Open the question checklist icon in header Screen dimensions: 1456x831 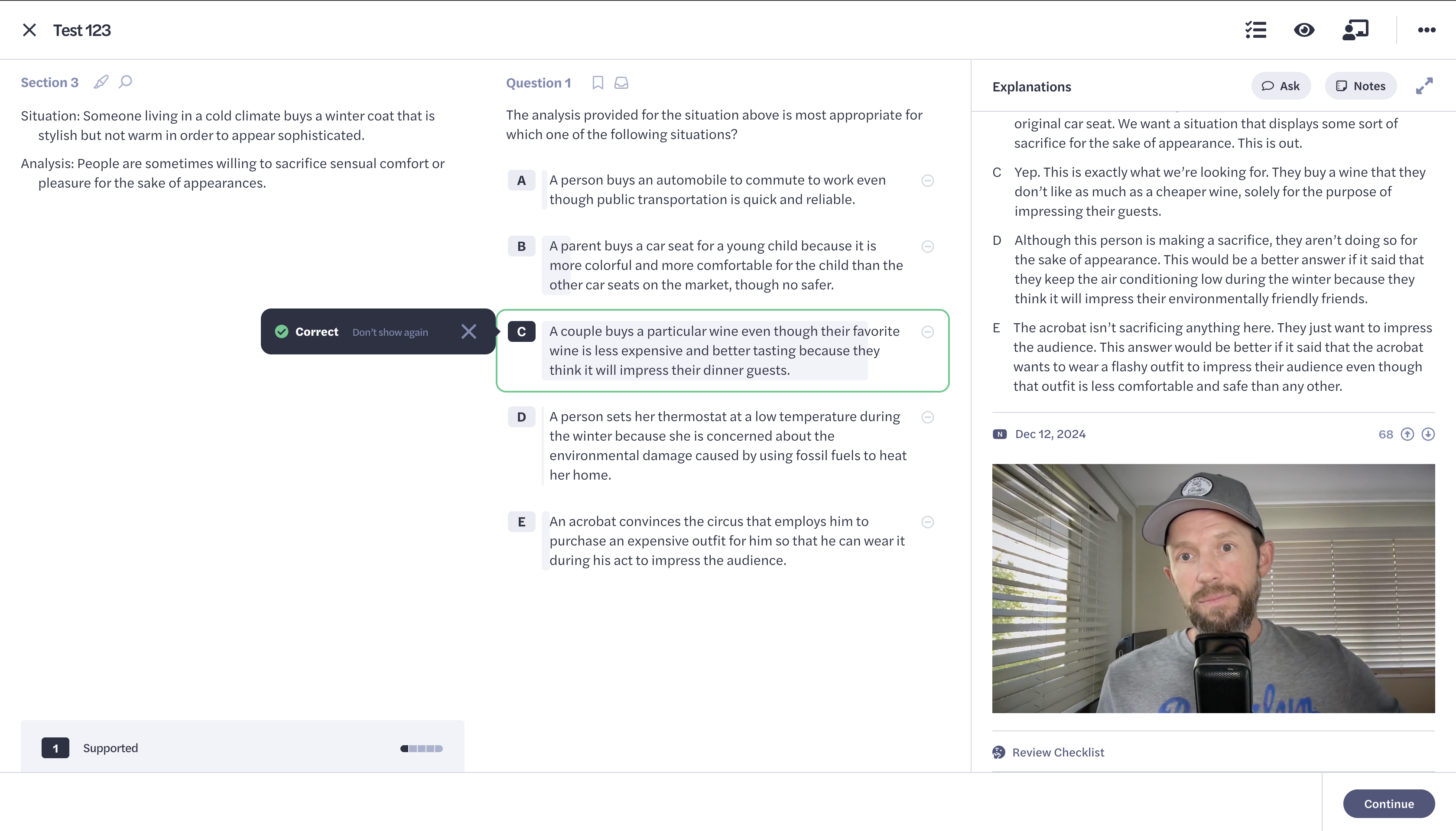pos(1256,29)
